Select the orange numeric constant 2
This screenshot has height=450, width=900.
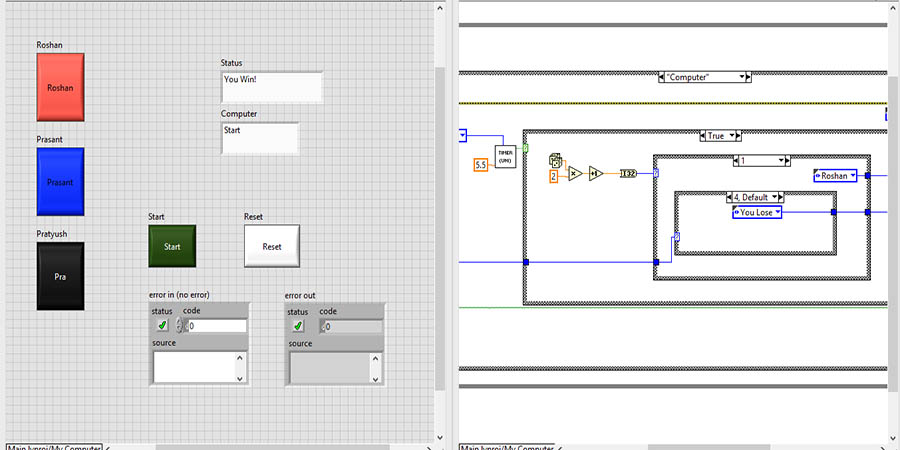tap(554, 176)
